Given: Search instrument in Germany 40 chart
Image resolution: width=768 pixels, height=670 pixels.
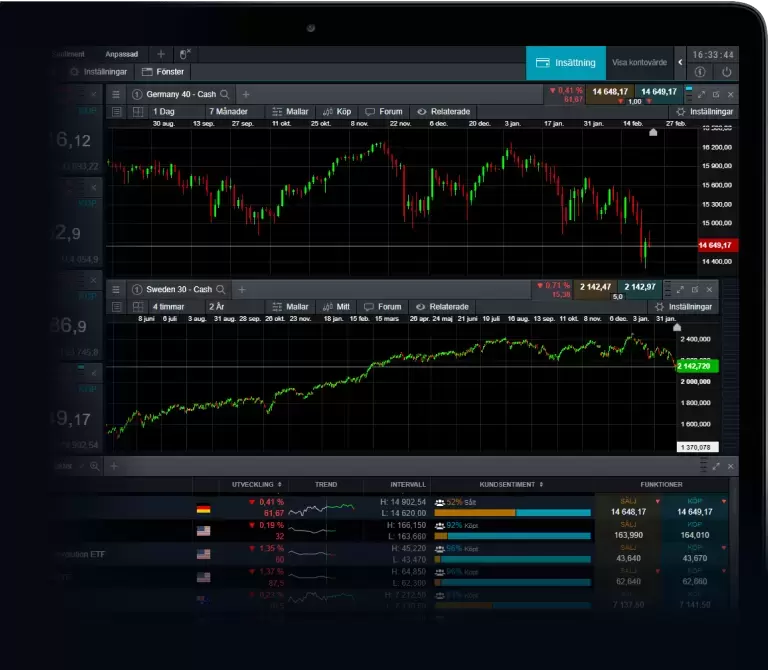Looking at the screenshot, I should pyautogui.click(x=225, y=94).
